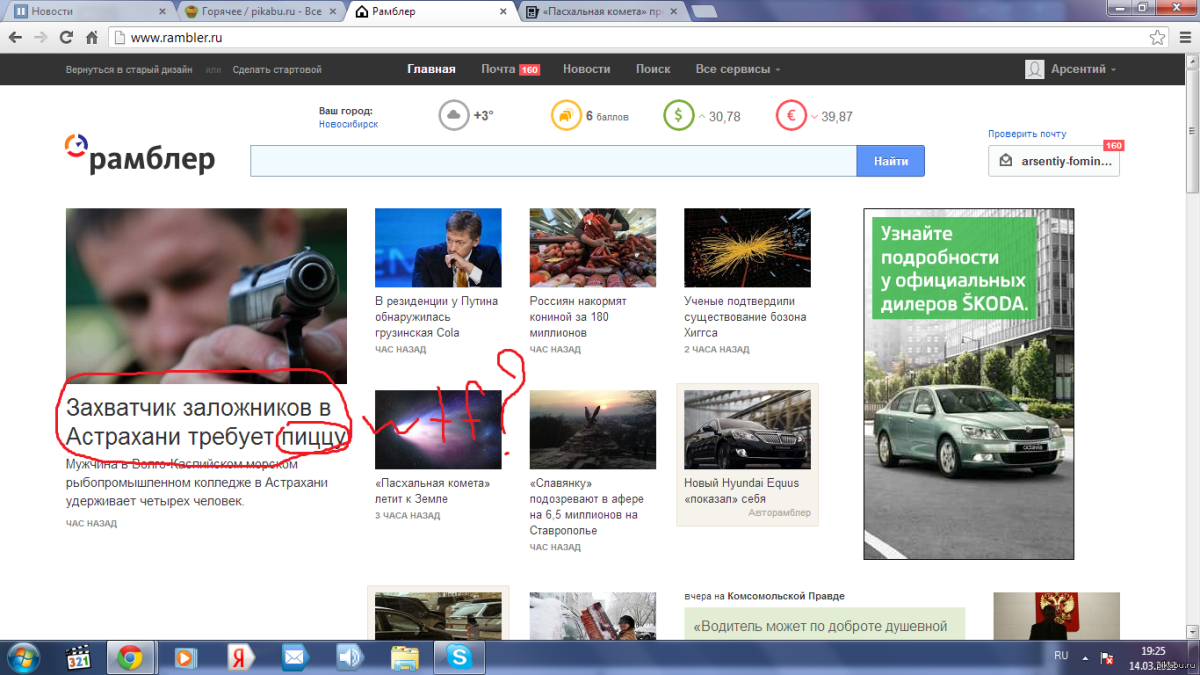
Task: Open the В резиденции у Путина headline
Action: 436,316
